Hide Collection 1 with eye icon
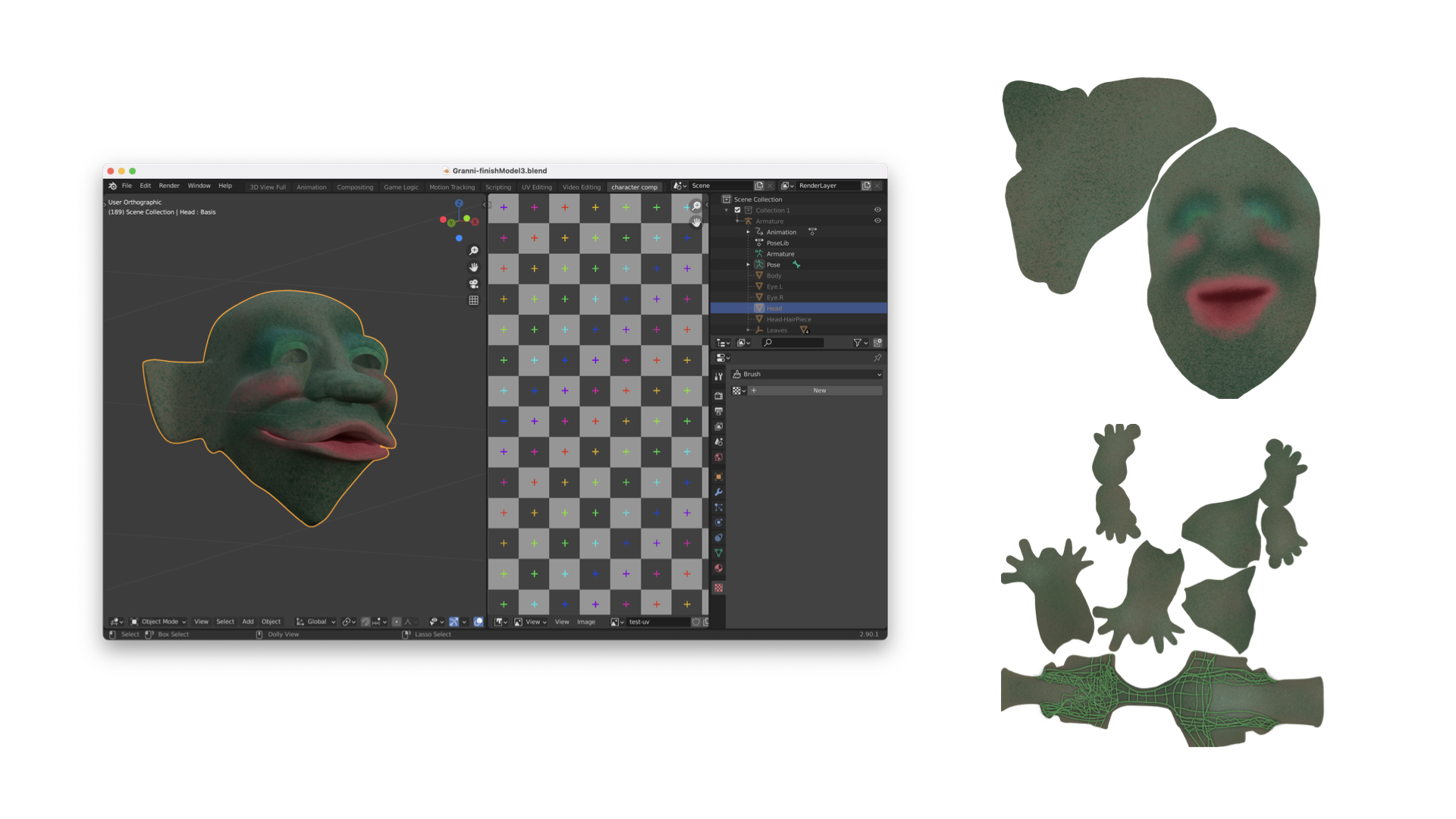Image resolution: width=1456 pixels, height=819 pixels. tap(877, 210)
